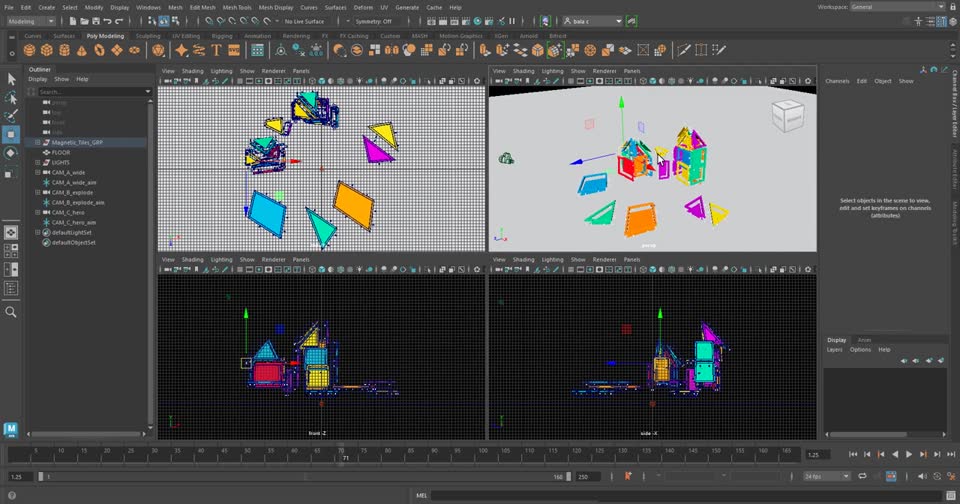Viewport: 960px width, 504px height.
Task: Click Layers in Display panel
Action: pyautogui.click(x=834, y=349)
